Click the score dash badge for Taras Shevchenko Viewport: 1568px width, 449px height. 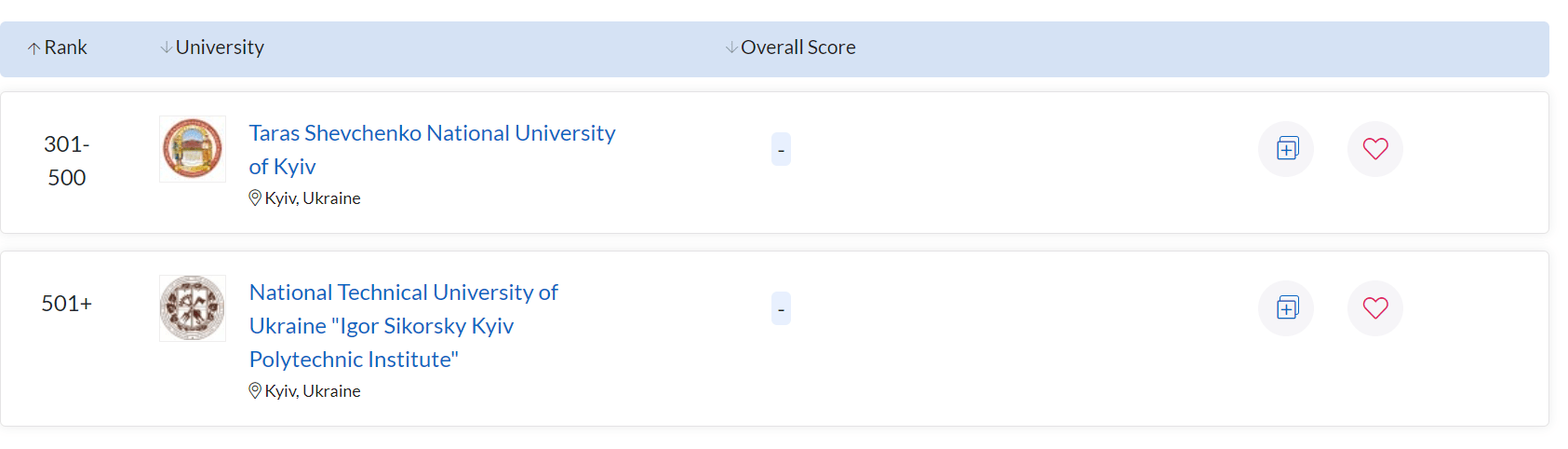click(x=781, y=149)
